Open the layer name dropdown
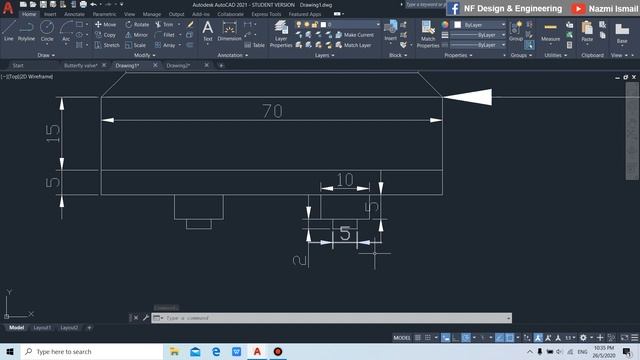Image resolution: width=640 pixels, height=360 pixels. pyautogui.click(x=378, y=24)
